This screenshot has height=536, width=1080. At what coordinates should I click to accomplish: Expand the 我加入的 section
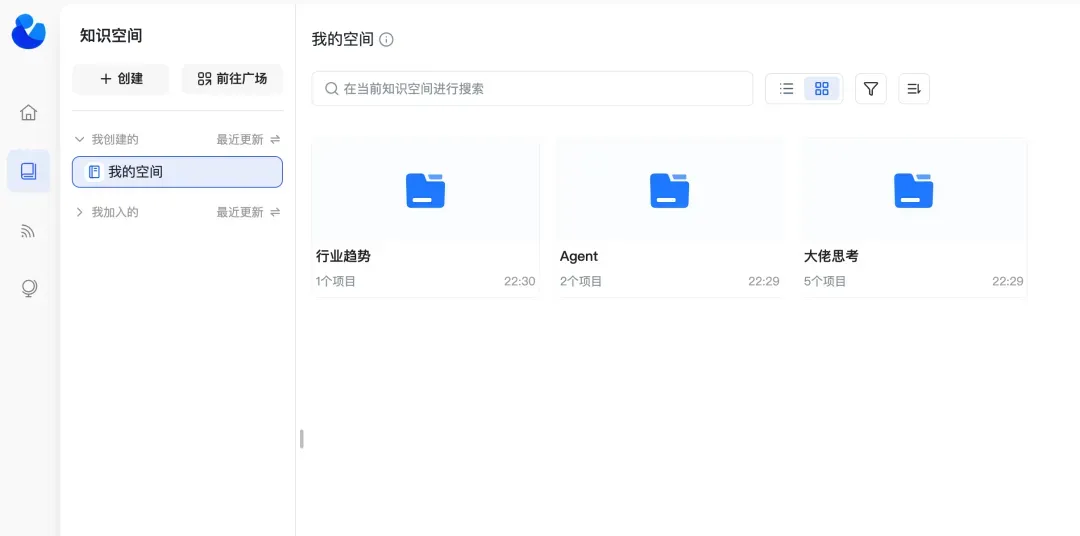[79, 212]
